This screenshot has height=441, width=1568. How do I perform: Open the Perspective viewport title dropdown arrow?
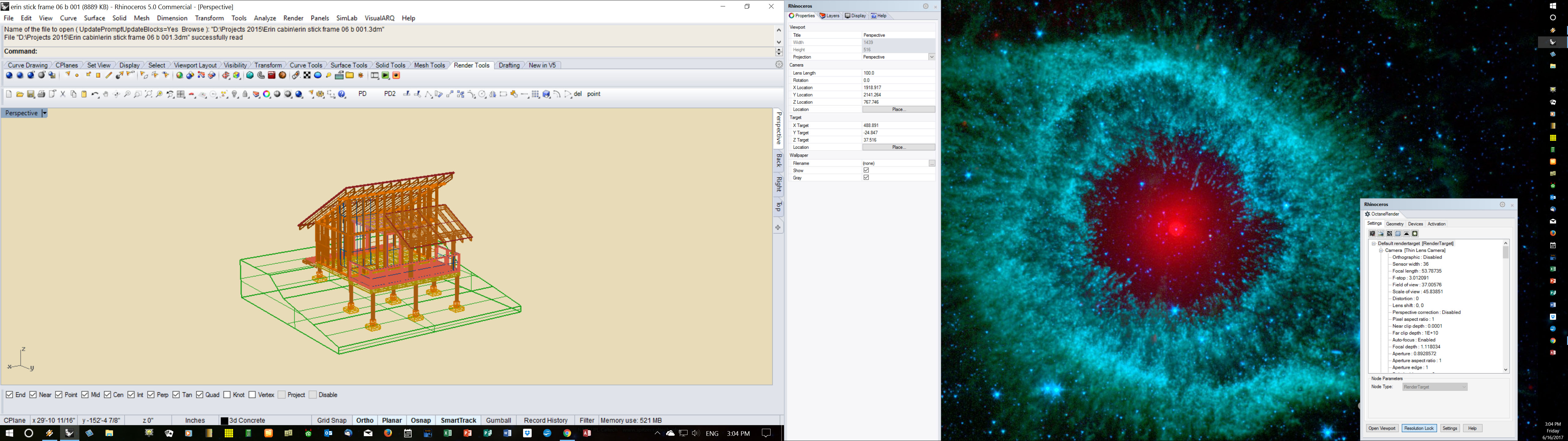pos(44,113)
